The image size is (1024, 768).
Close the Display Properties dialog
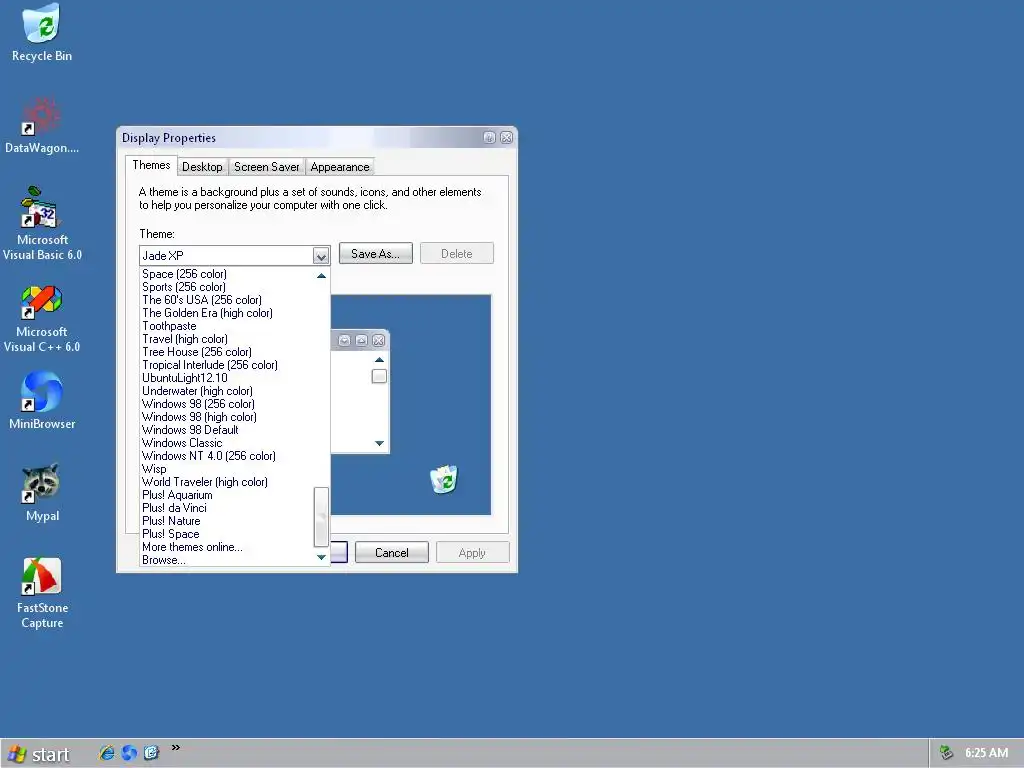point(506,137)
